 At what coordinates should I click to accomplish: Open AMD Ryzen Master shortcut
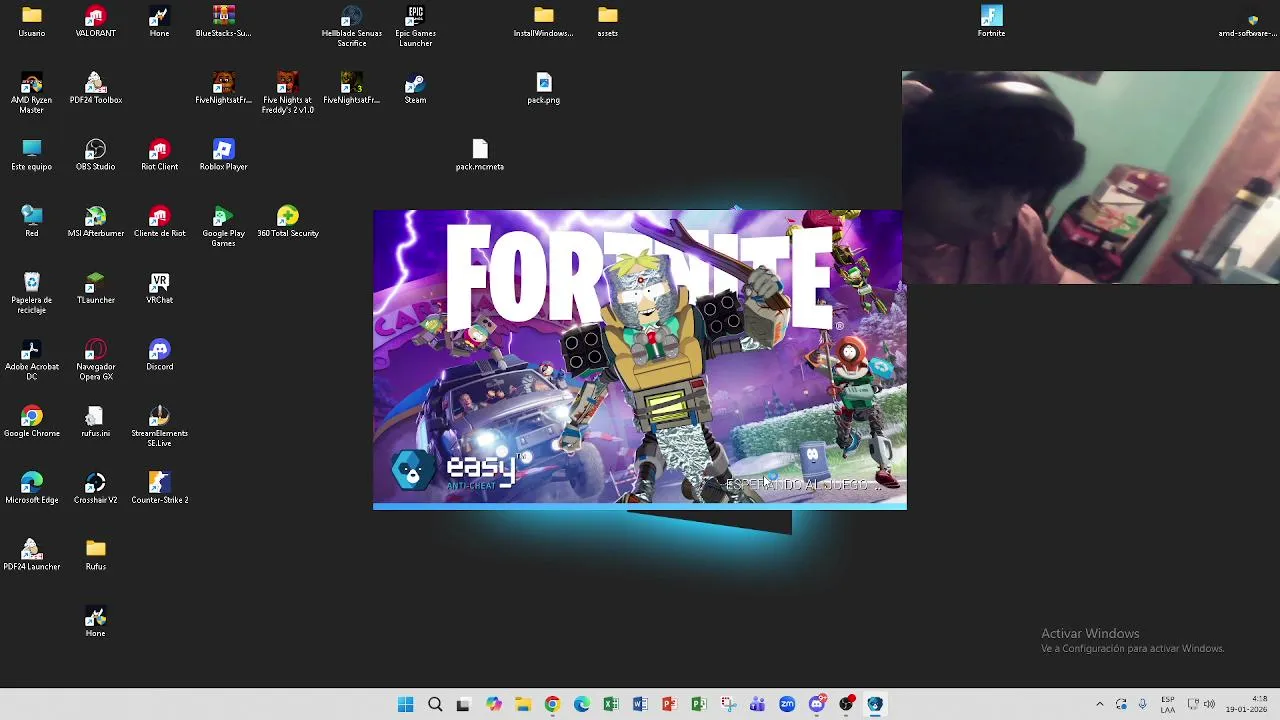(31, 93)
